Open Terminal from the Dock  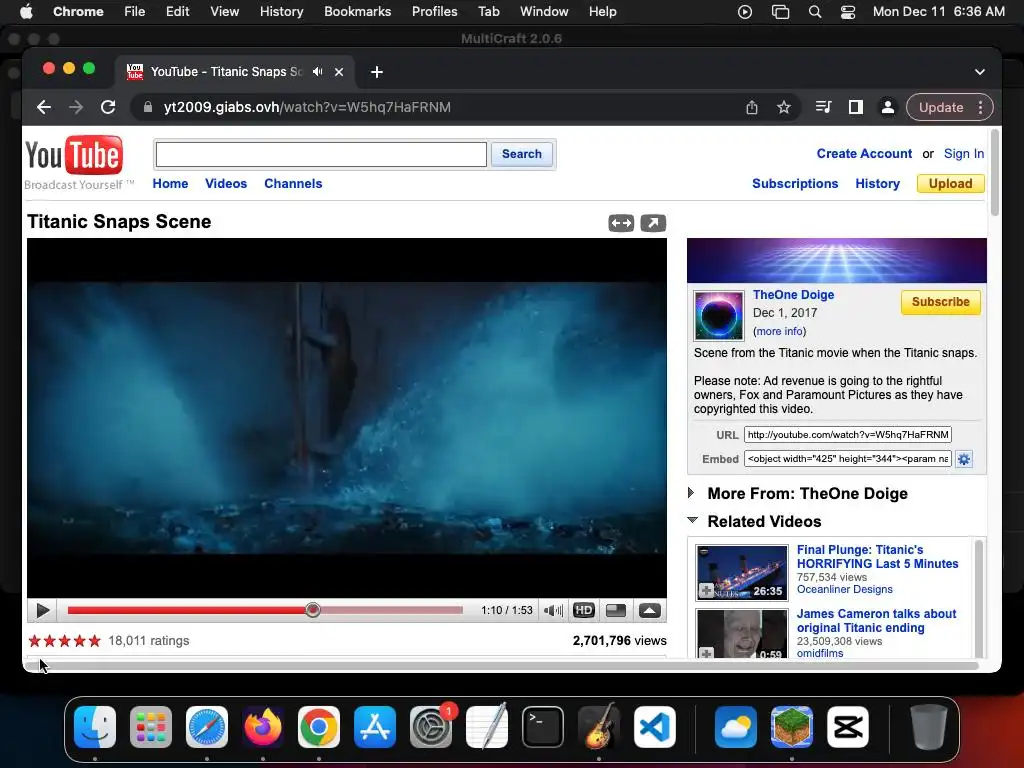pyautogui.click(x=543, y=727)
